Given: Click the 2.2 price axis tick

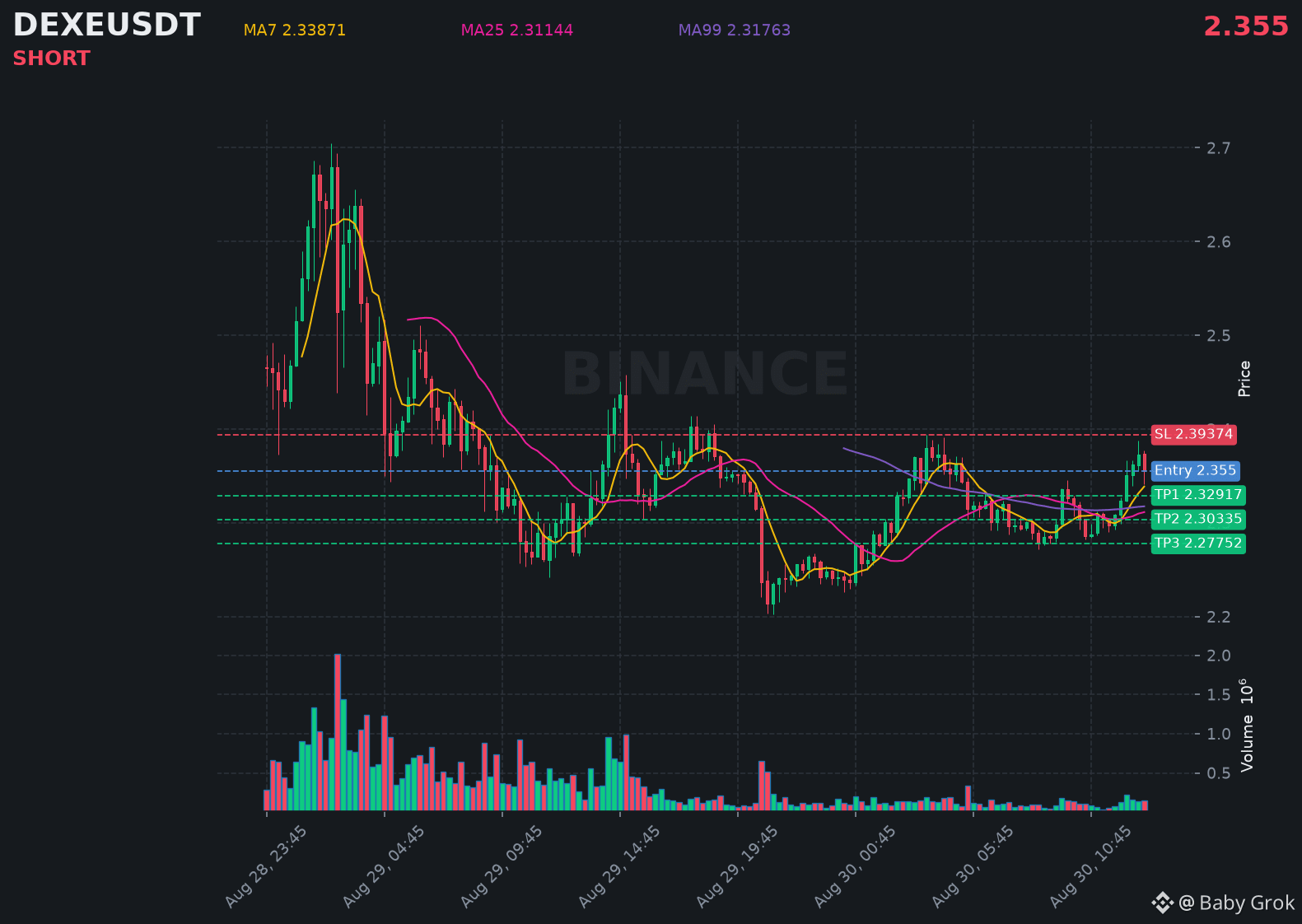Looking at the screenshot, I should (1219, 618).
